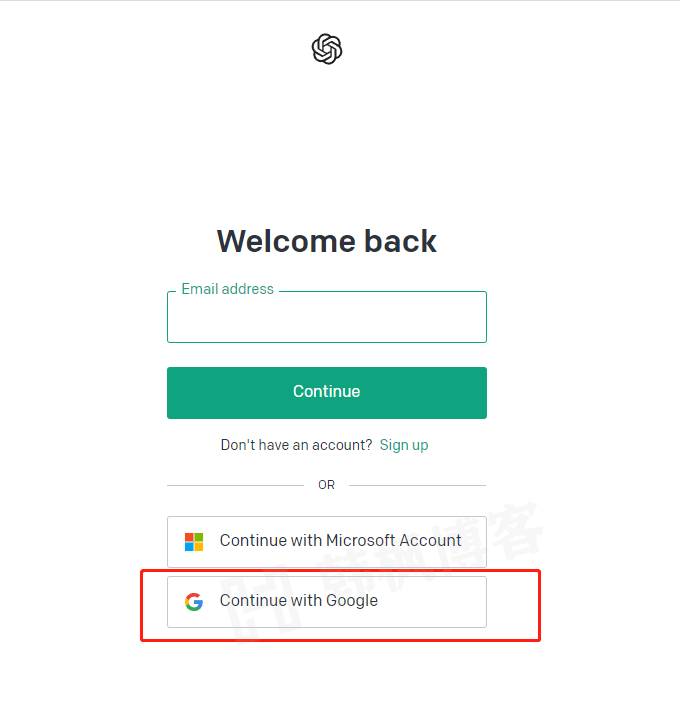Viewport: 680px width, 702px height.
Task: Click the divider line right of OR
Action: [417, 485]
